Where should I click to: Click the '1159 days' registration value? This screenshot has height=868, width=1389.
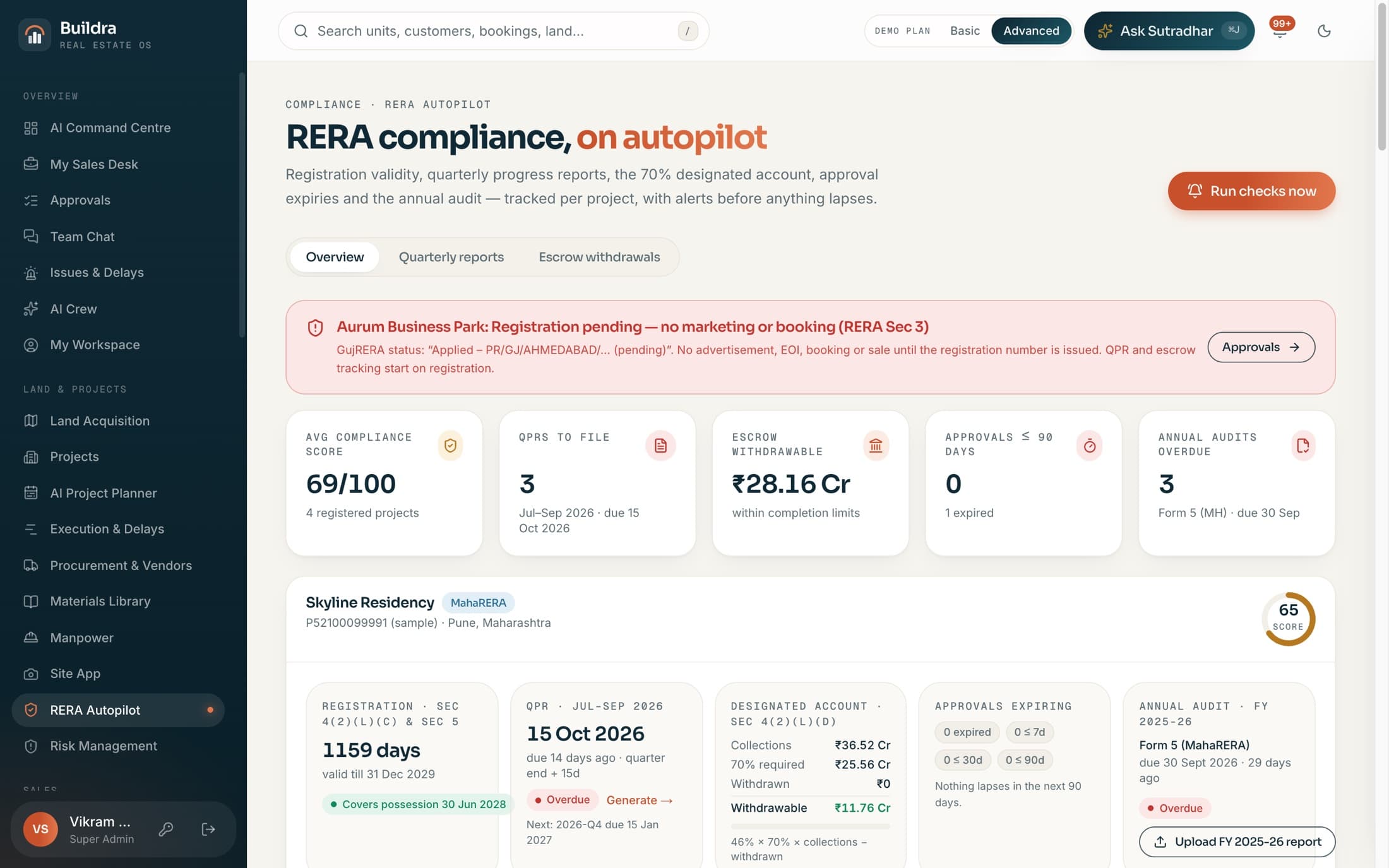[371, 750]
